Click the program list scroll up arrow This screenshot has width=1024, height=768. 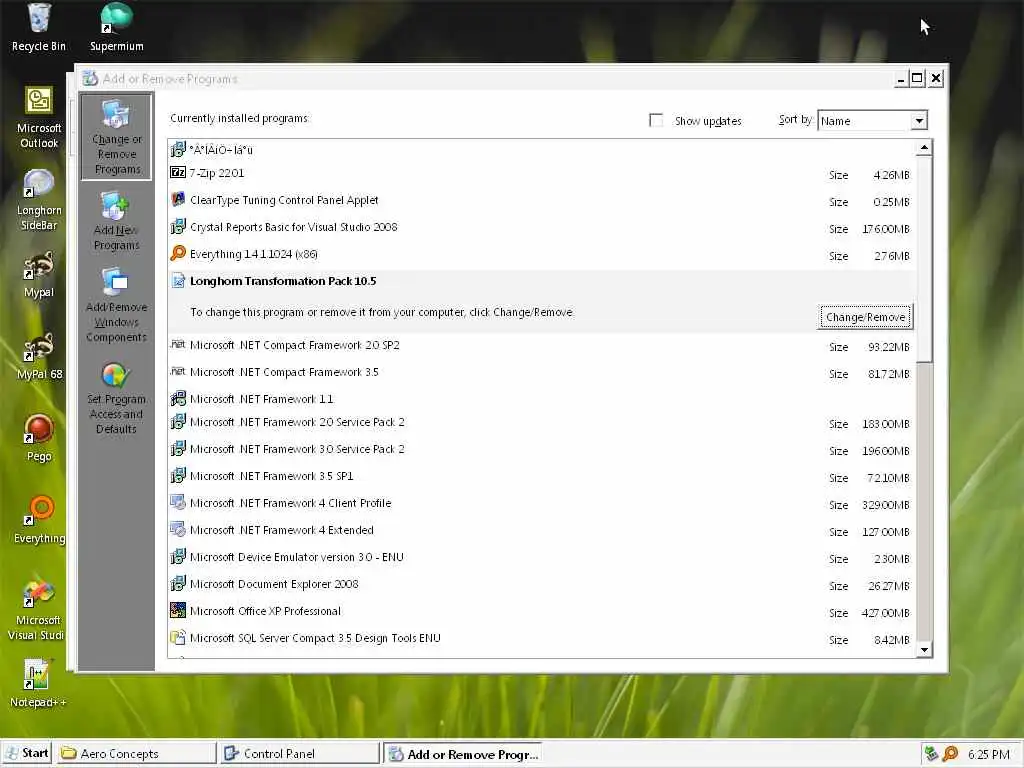[x=924, y=148]
